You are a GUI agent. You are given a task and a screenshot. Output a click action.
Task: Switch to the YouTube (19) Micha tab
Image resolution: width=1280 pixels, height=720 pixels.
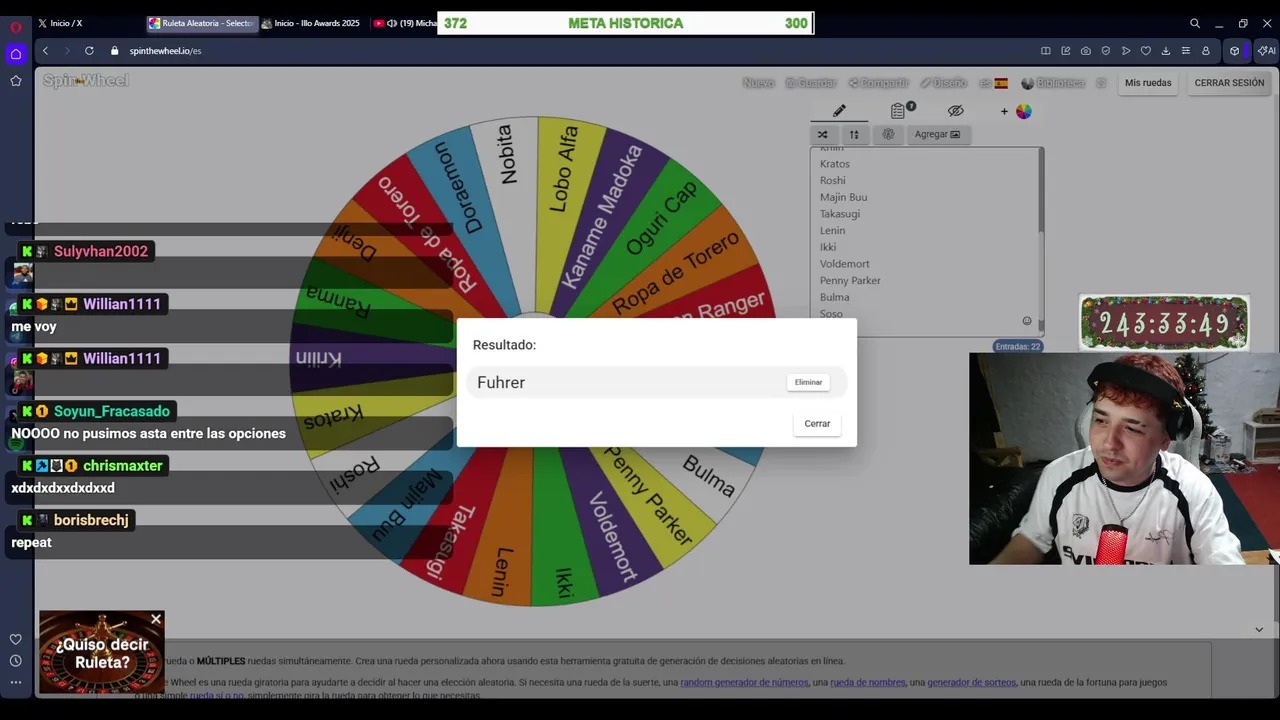coord(403,23)
